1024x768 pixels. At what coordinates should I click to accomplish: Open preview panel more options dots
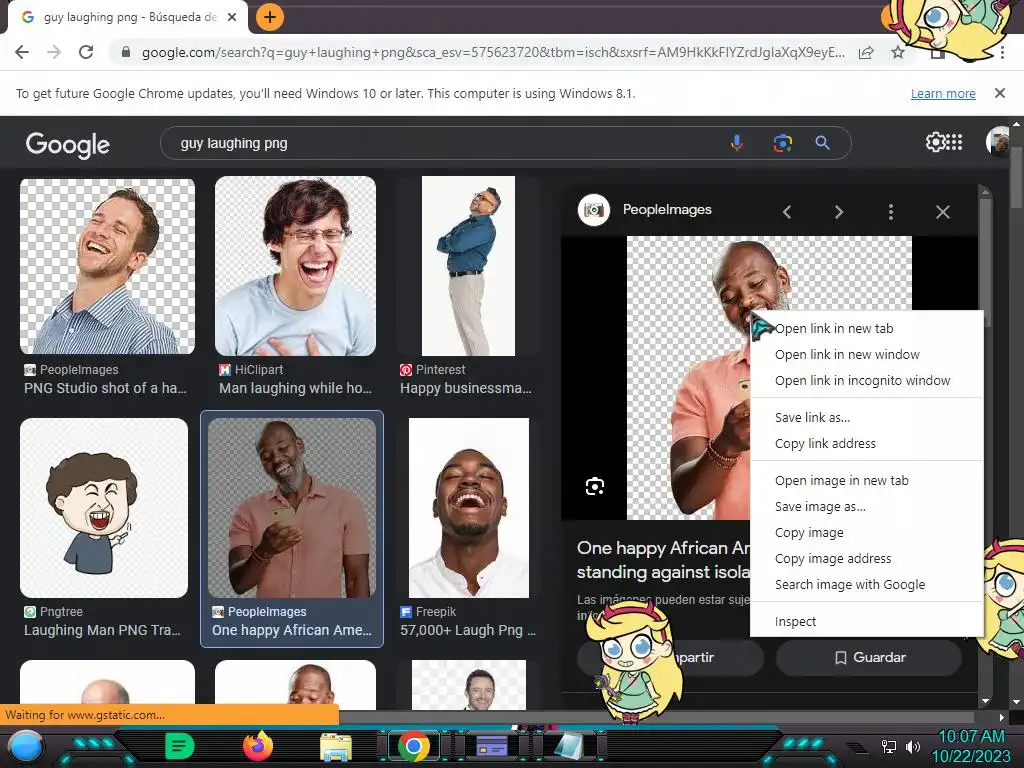pyautogui.click(x=891, y=212)
